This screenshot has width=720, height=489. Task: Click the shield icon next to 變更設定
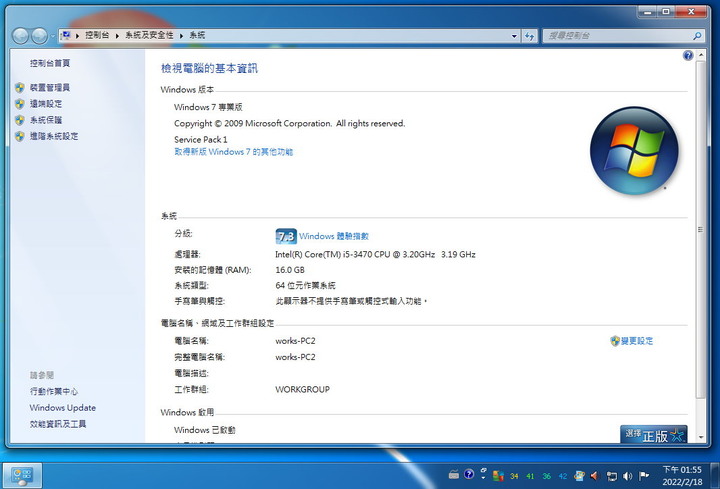click(615, 341)
